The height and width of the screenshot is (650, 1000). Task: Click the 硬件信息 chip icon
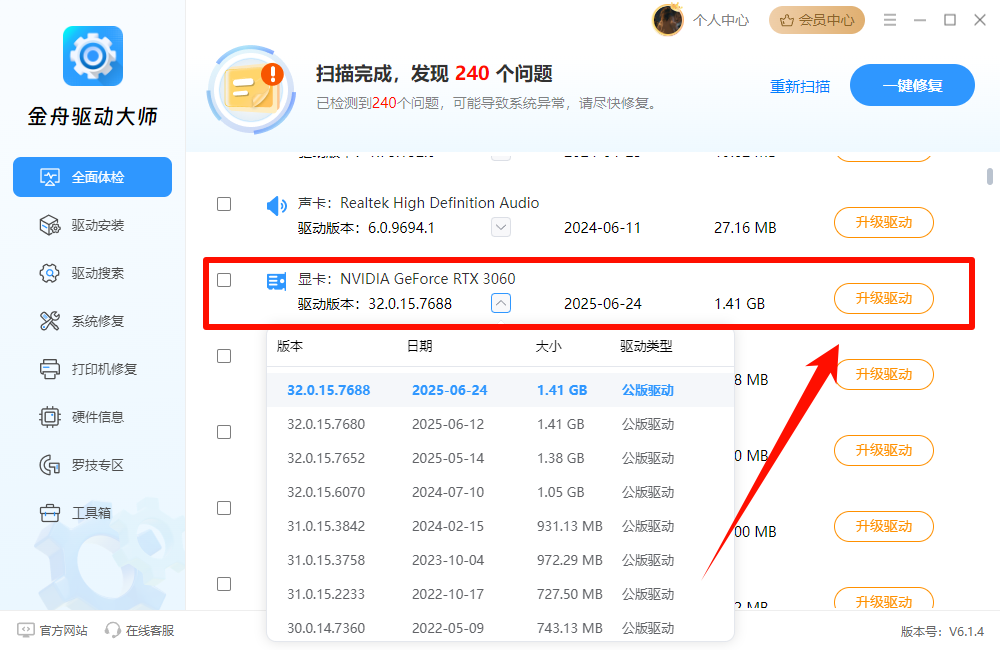click(50, 417)
